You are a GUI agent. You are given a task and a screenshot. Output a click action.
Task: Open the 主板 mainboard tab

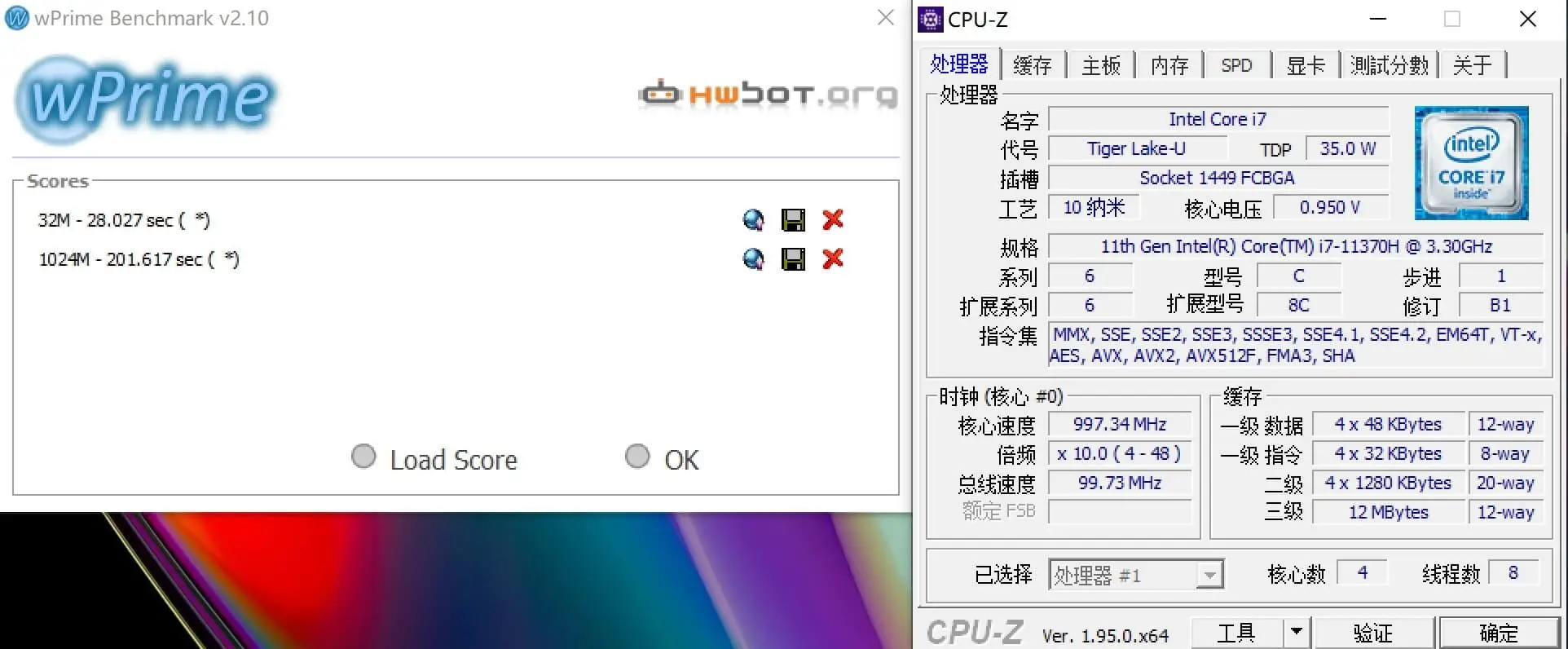click(1101, 65)
